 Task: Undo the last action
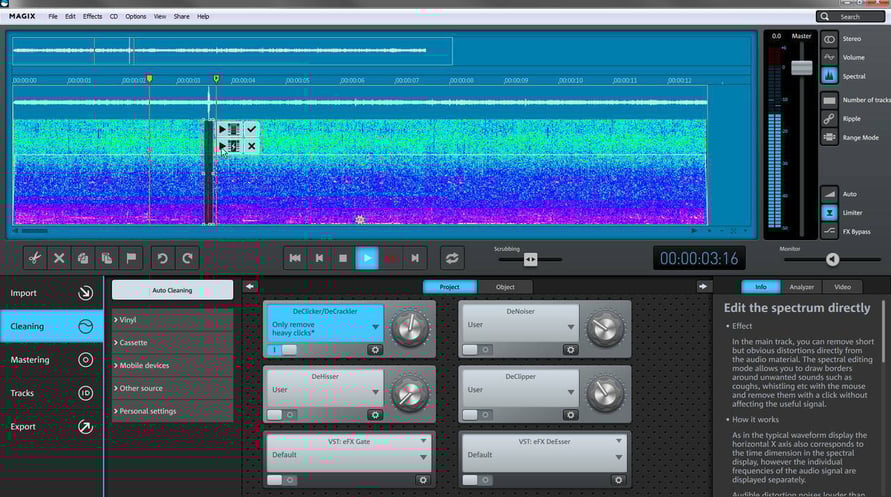pyautogui.click(x=163, y=258)
